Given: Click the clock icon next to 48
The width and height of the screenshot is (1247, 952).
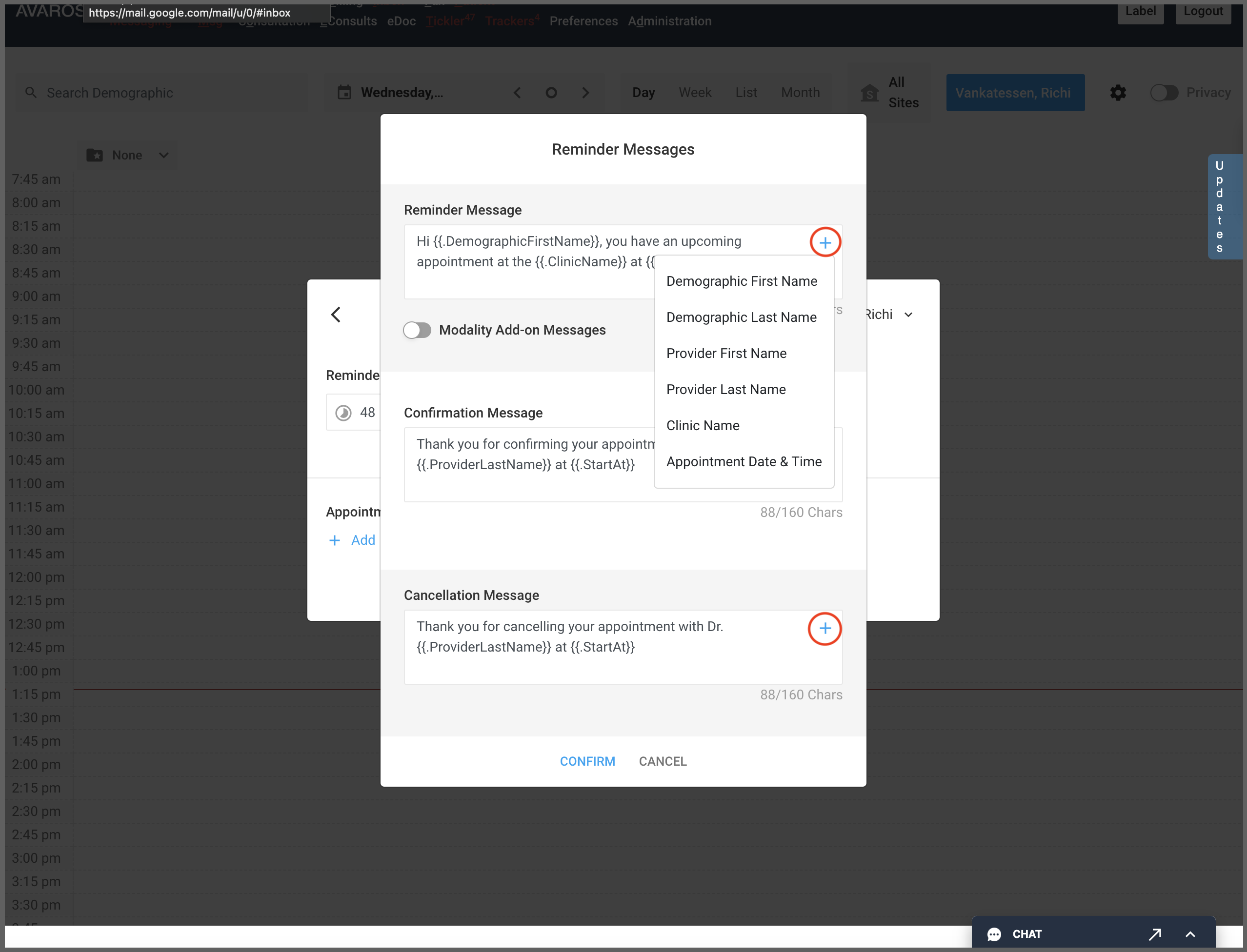Looking at the screenshot, I should (x=343, y=413).
